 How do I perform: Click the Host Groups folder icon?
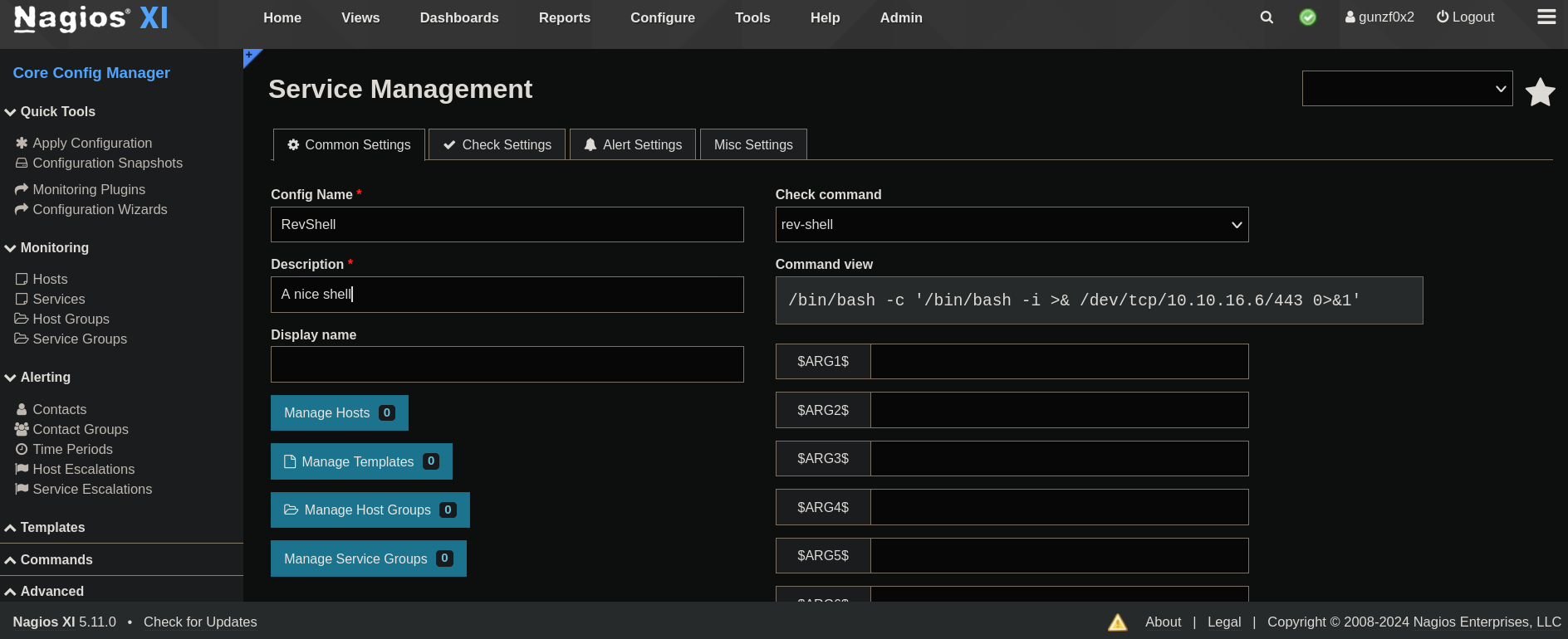click(22, 319)
